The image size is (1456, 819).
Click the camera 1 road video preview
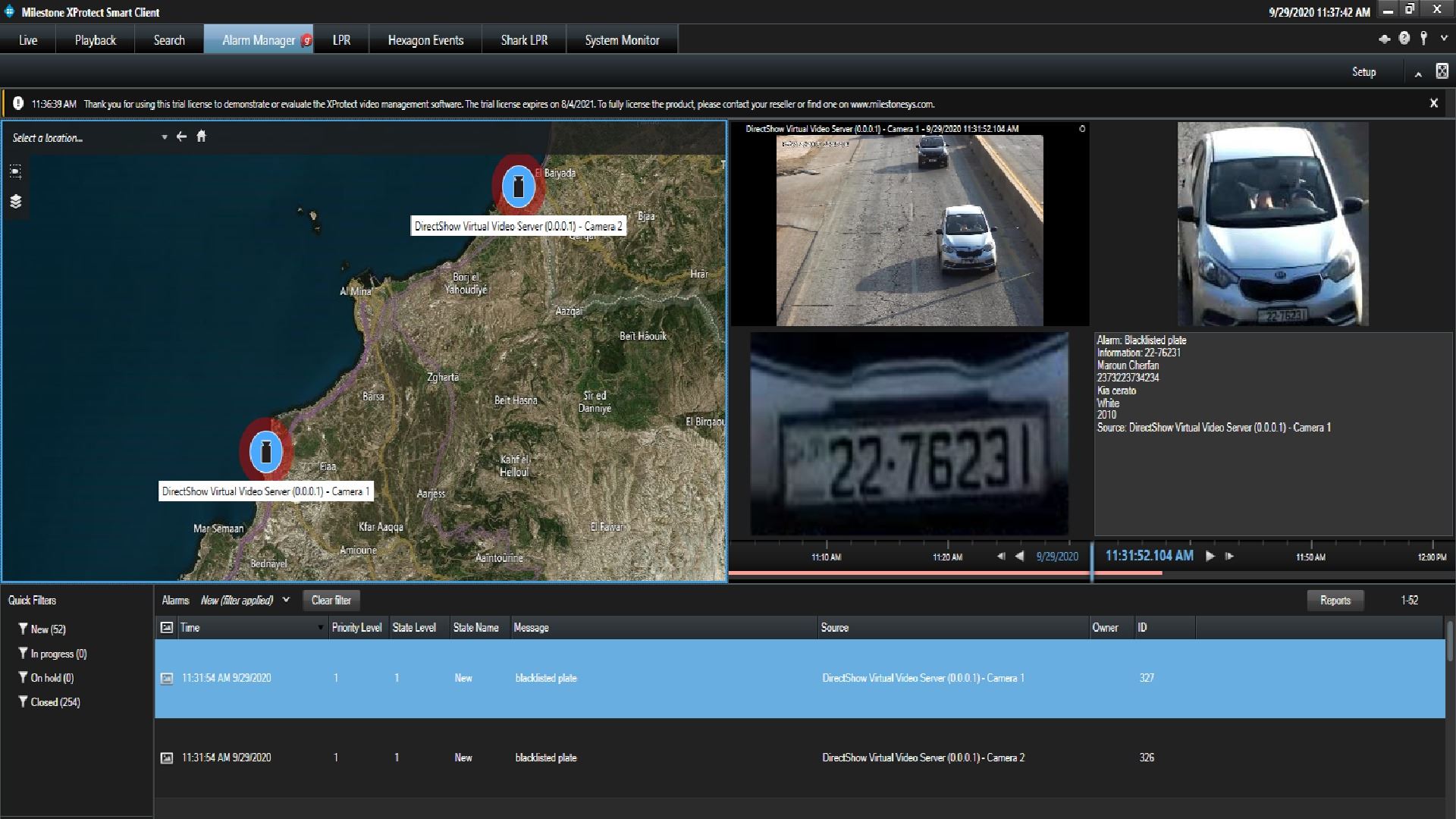point(909,231)
